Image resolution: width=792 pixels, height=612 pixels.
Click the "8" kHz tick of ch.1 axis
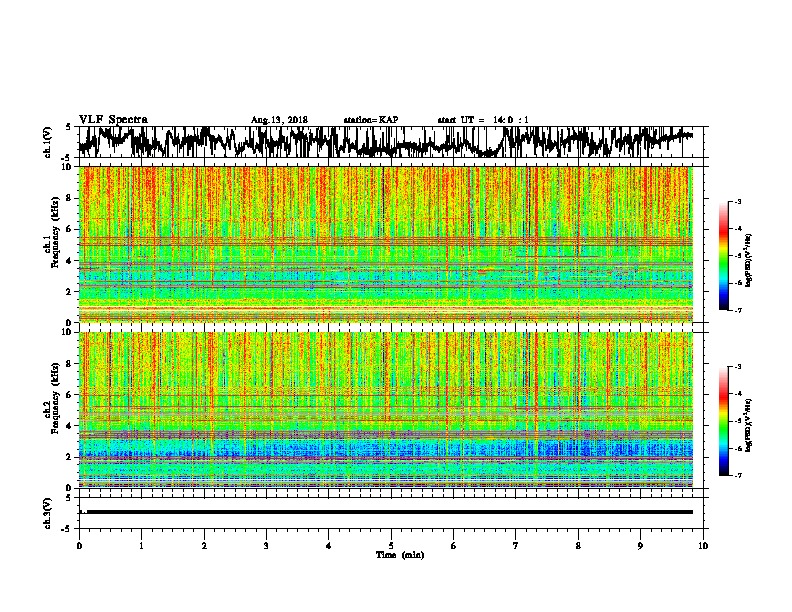pos(70,198)
